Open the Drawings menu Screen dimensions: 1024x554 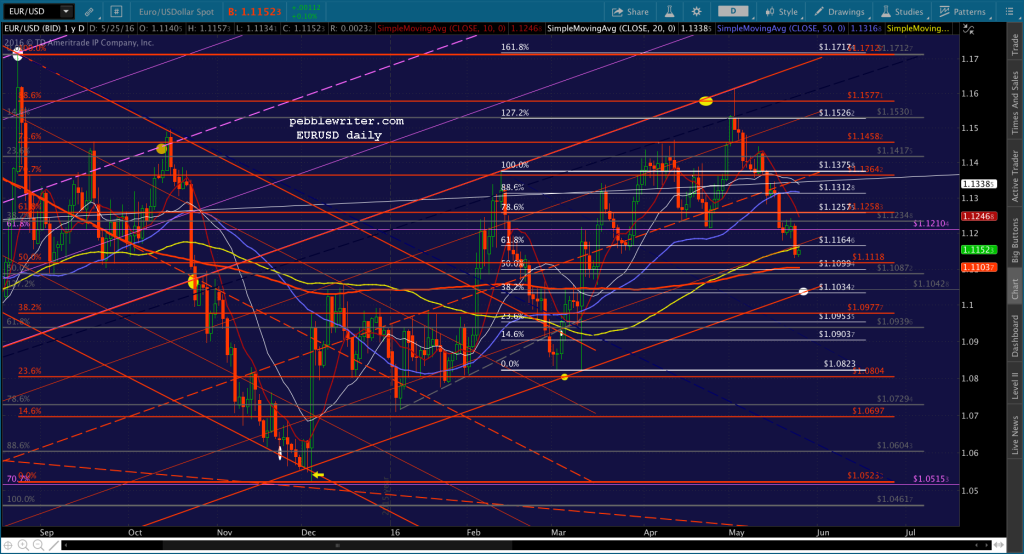(x=839, y=12)
